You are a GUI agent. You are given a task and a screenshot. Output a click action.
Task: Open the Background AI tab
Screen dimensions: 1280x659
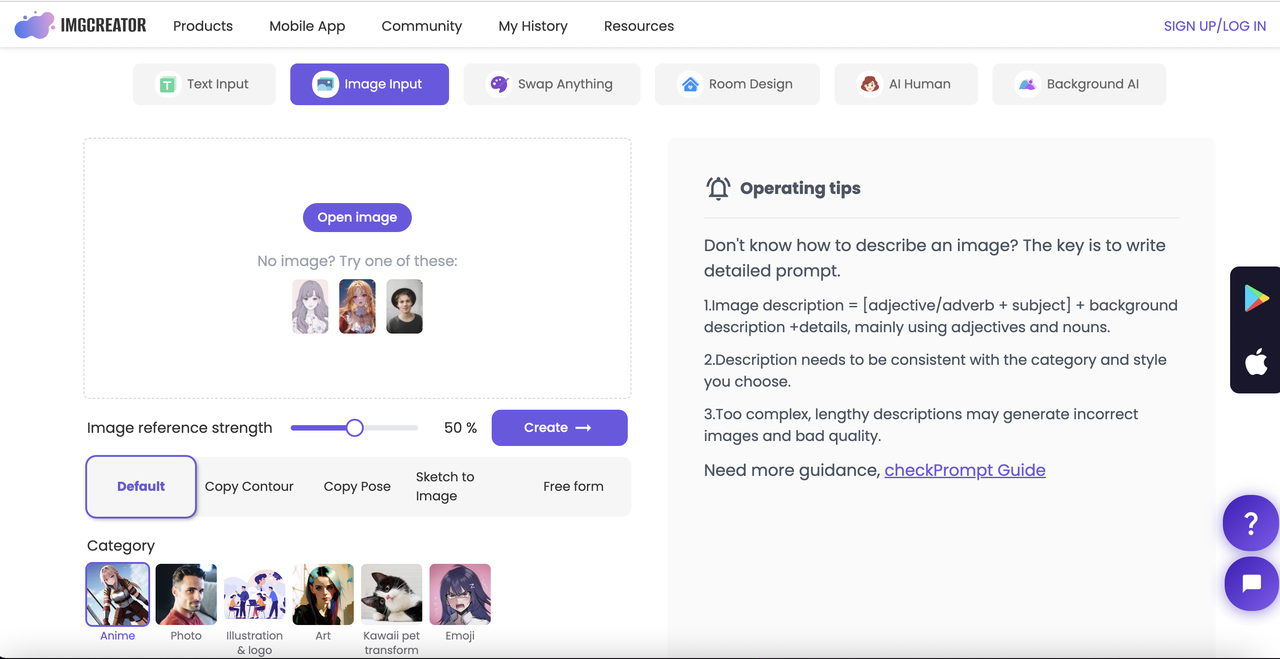click(1079, 84)
